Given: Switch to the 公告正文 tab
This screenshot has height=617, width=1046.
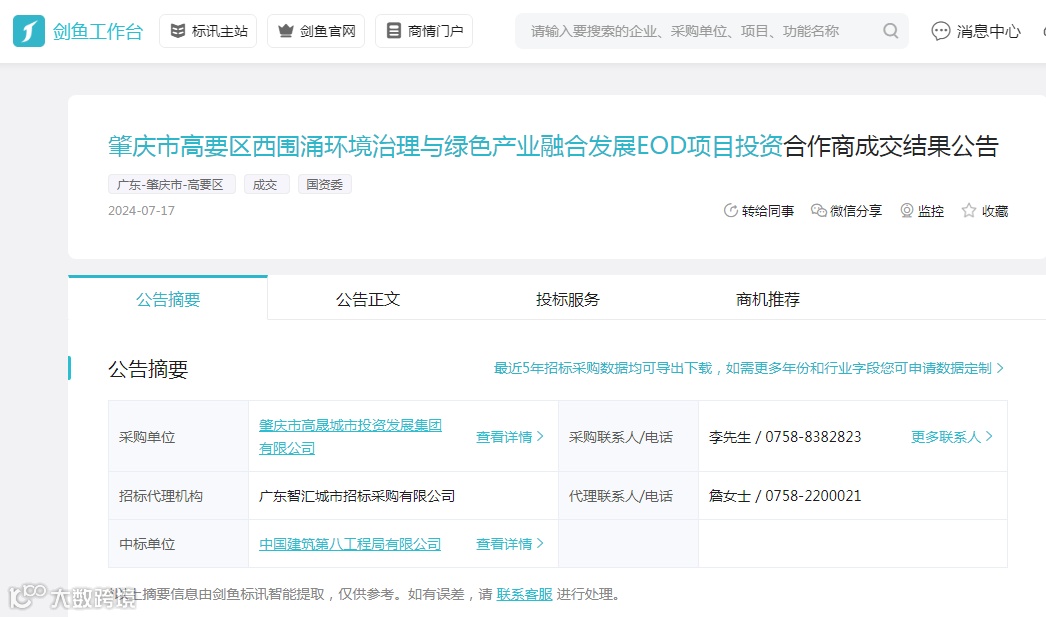Looking at the screenshot, I should click(368, 299).
